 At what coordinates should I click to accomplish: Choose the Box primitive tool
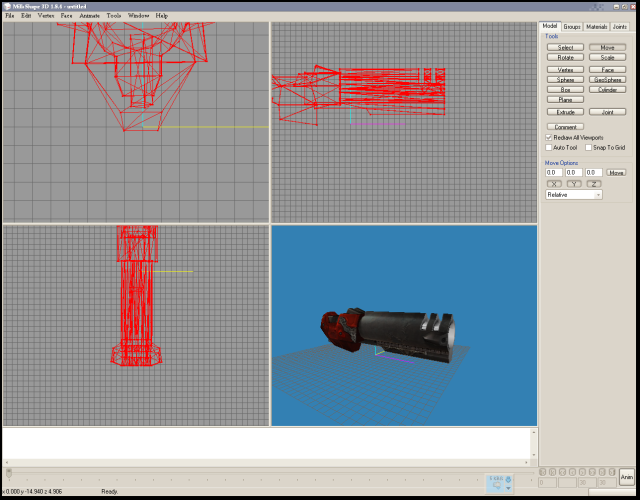click(565, 90)
